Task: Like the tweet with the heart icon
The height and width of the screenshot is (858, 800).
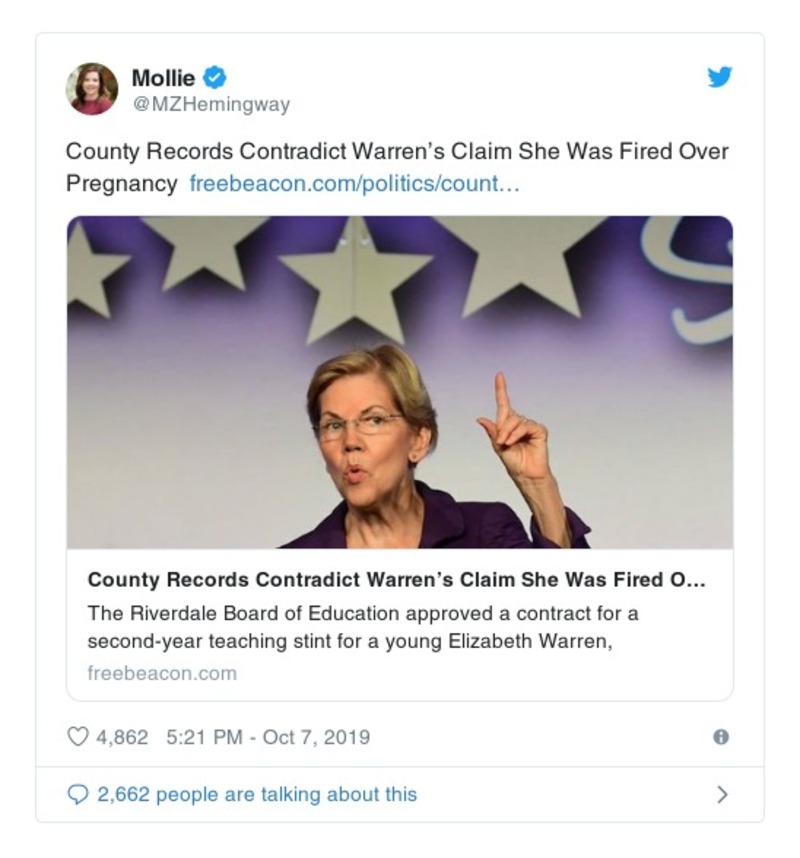Action: pos(77,737)
